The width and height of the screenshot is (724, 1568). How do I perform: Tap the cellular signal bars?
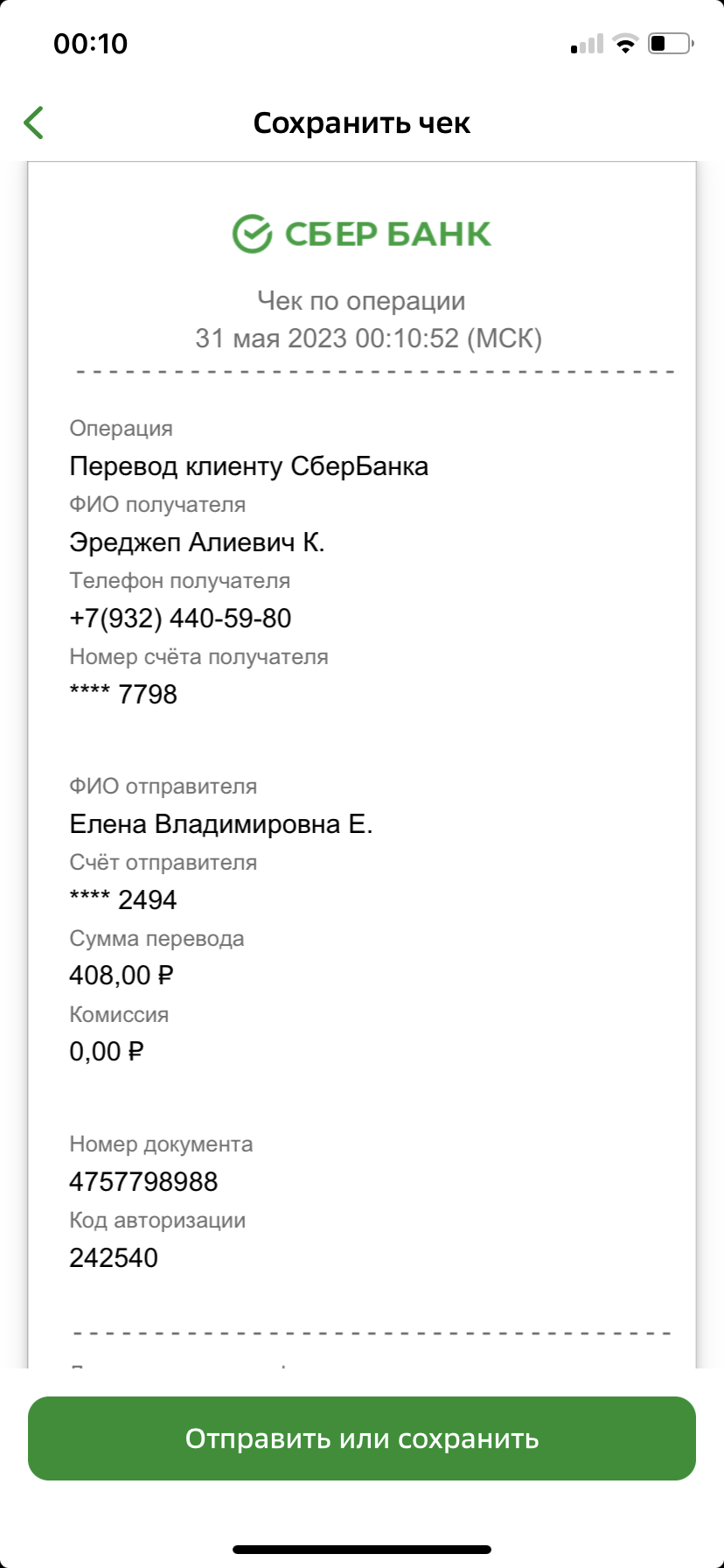587,44
